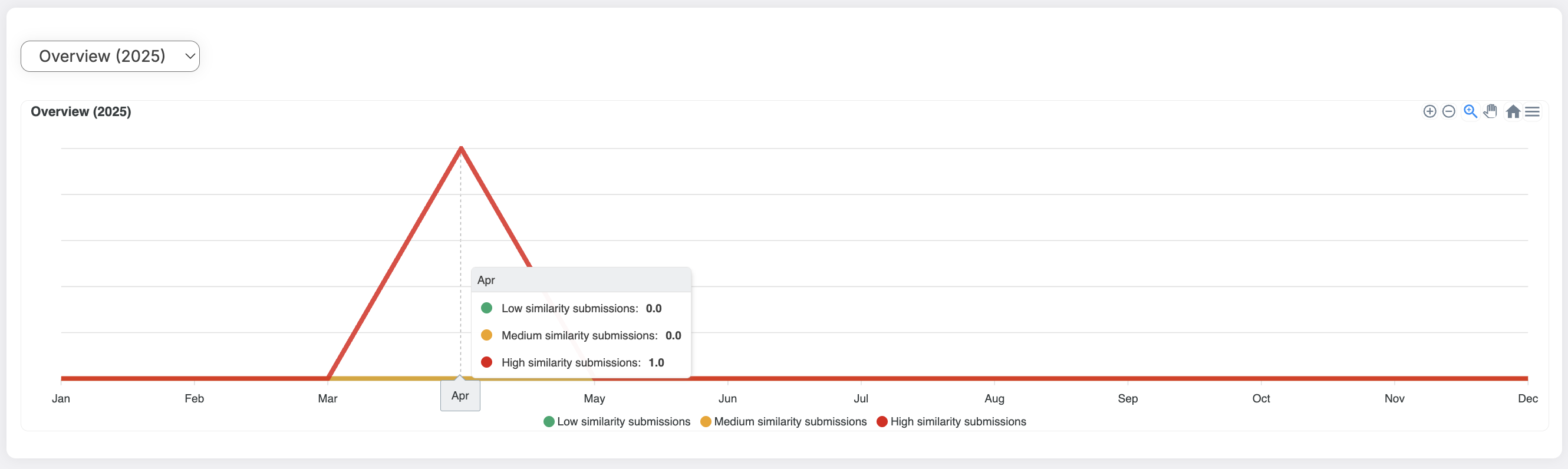Click the Jun label on x-axis
This screenshot has width=1568, height=469.
pyautogui.click(x=727, y=398)
